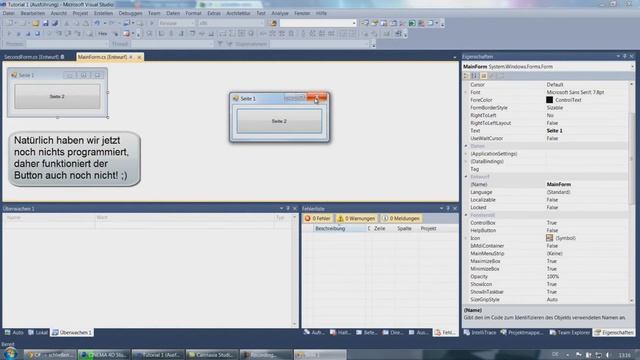Click the (Name) value MainForm
Viewport: 640px width, 360px height.
(559, 184)
